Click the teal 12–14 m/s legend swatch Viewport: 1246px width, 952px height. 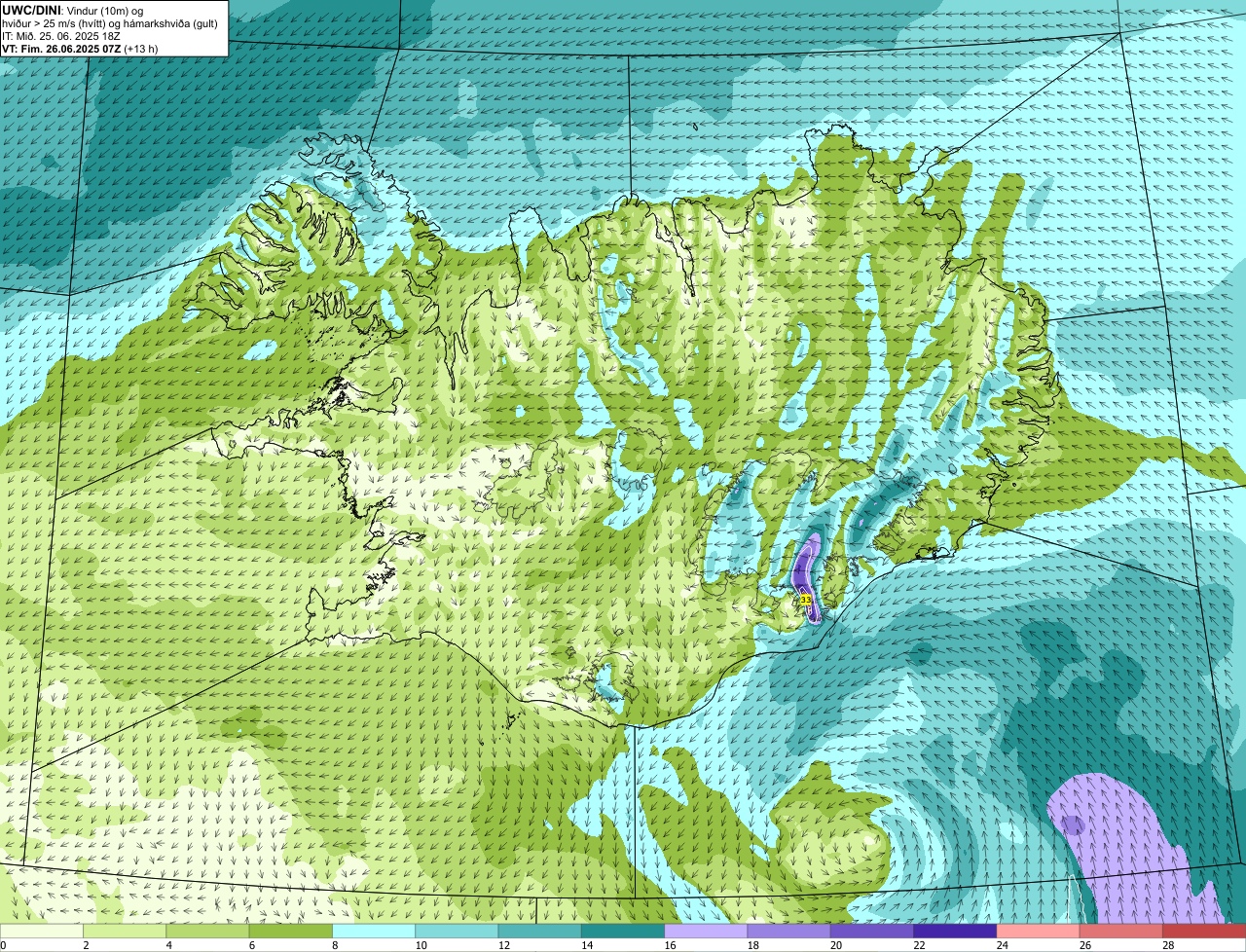(x=540, y=931)
